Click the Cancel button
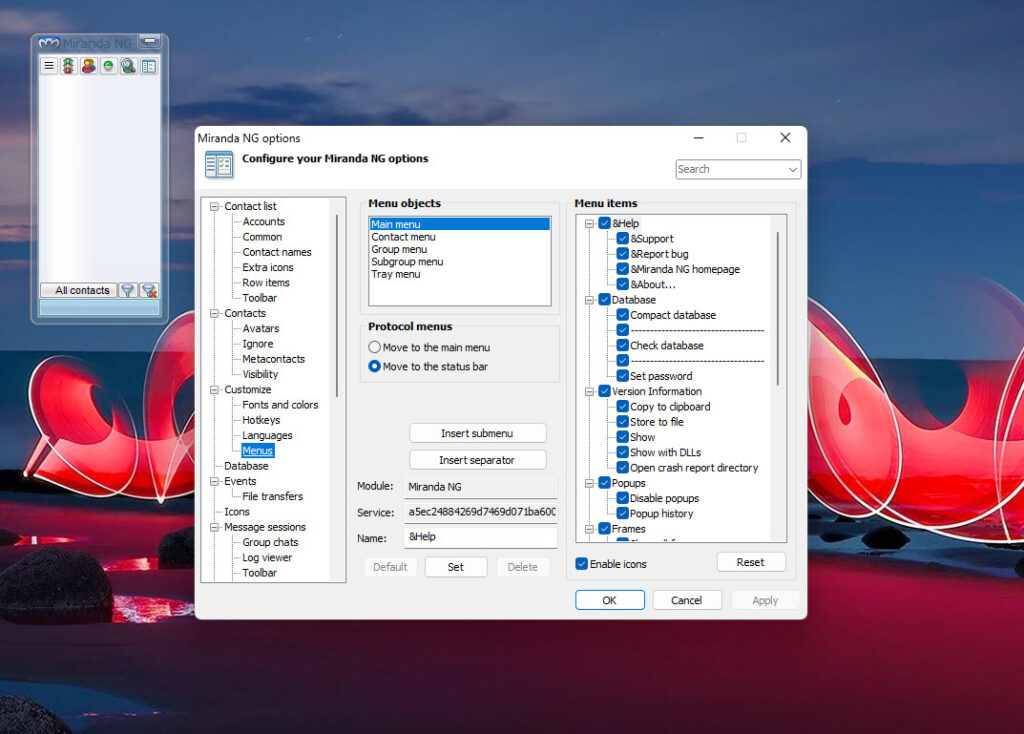1024x734 pixels. click(686, 600)
